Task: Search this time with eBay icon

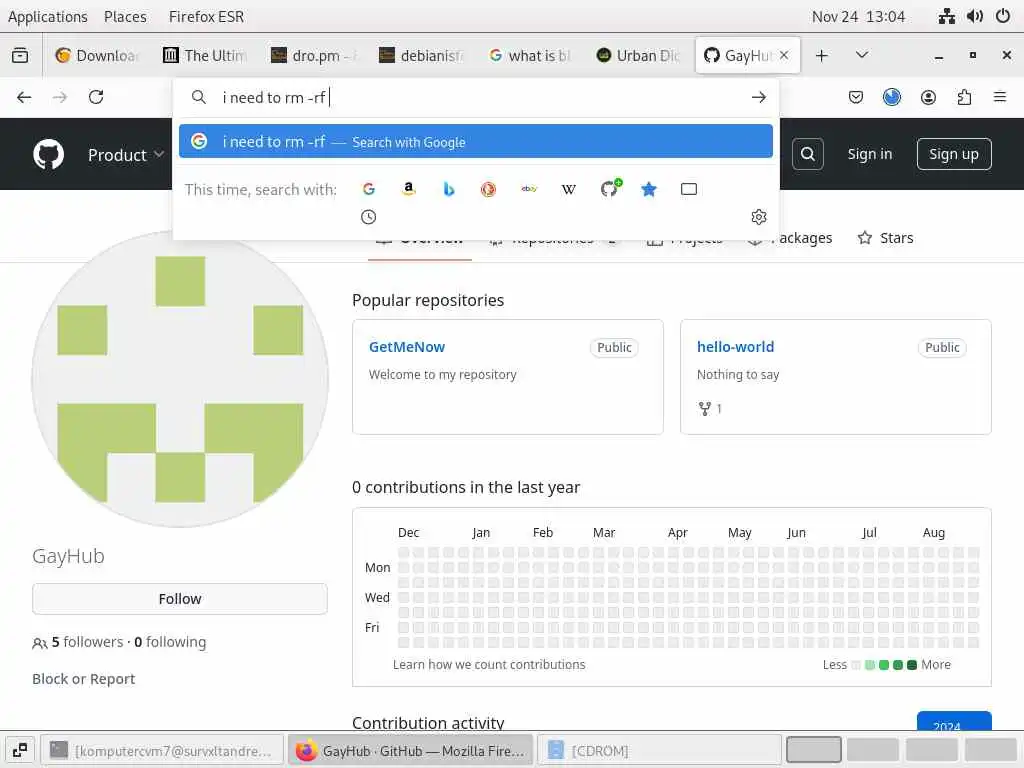Action: 529,189
